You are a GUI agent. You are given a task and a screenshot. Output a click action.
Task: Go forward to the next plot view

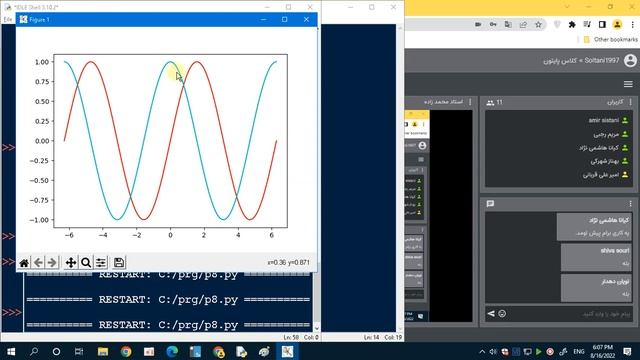(52, 262)
